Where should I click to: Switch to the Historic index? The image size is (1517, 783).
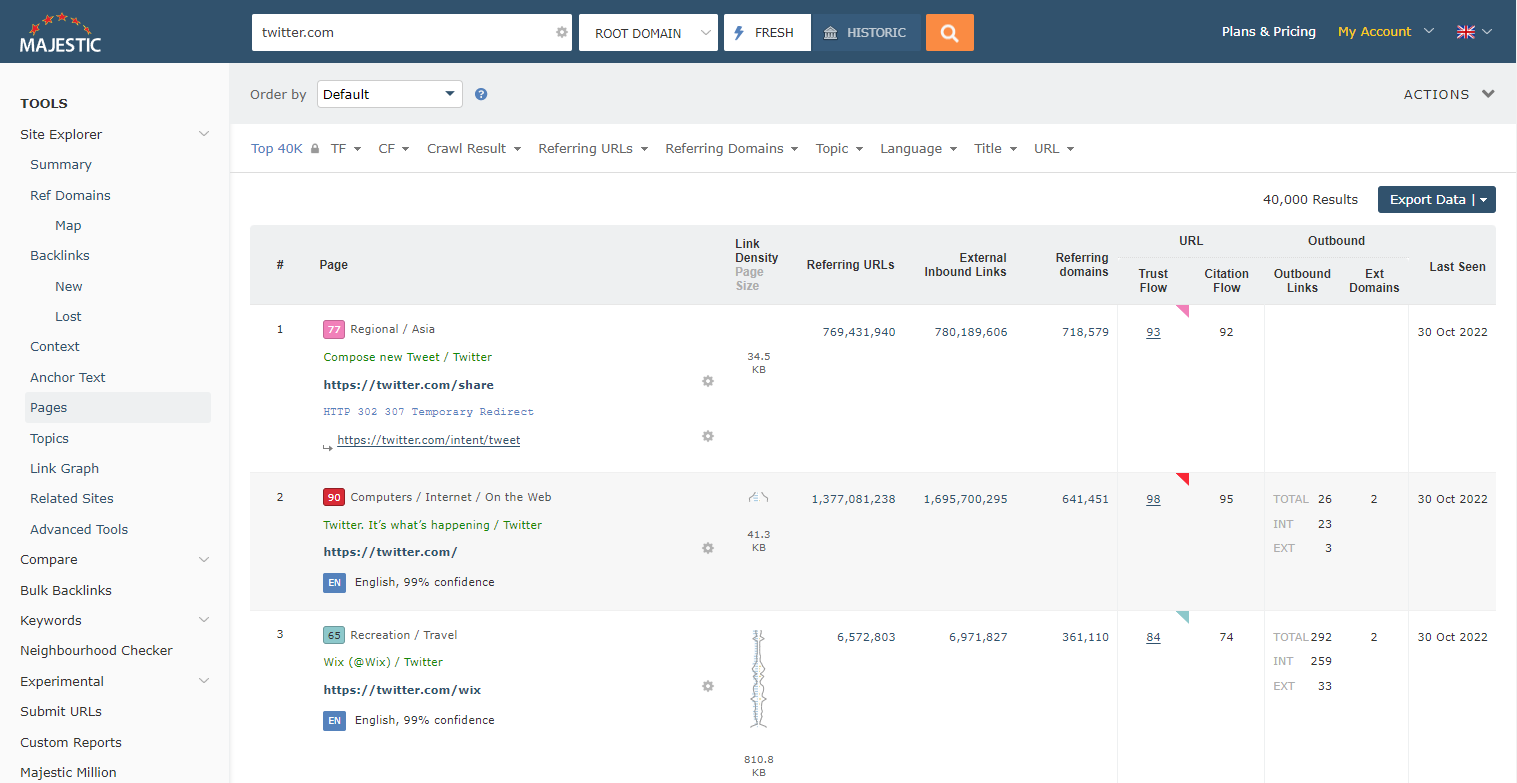click(865, 32)
